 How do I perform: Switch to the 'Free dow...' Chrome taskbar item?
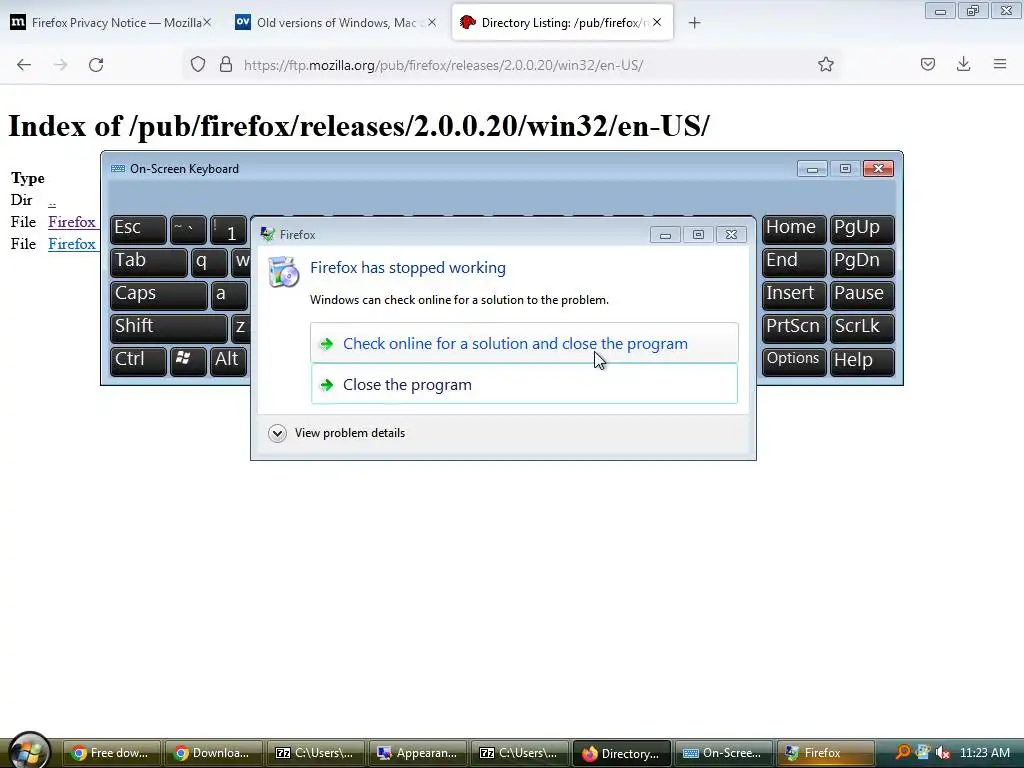111,753
